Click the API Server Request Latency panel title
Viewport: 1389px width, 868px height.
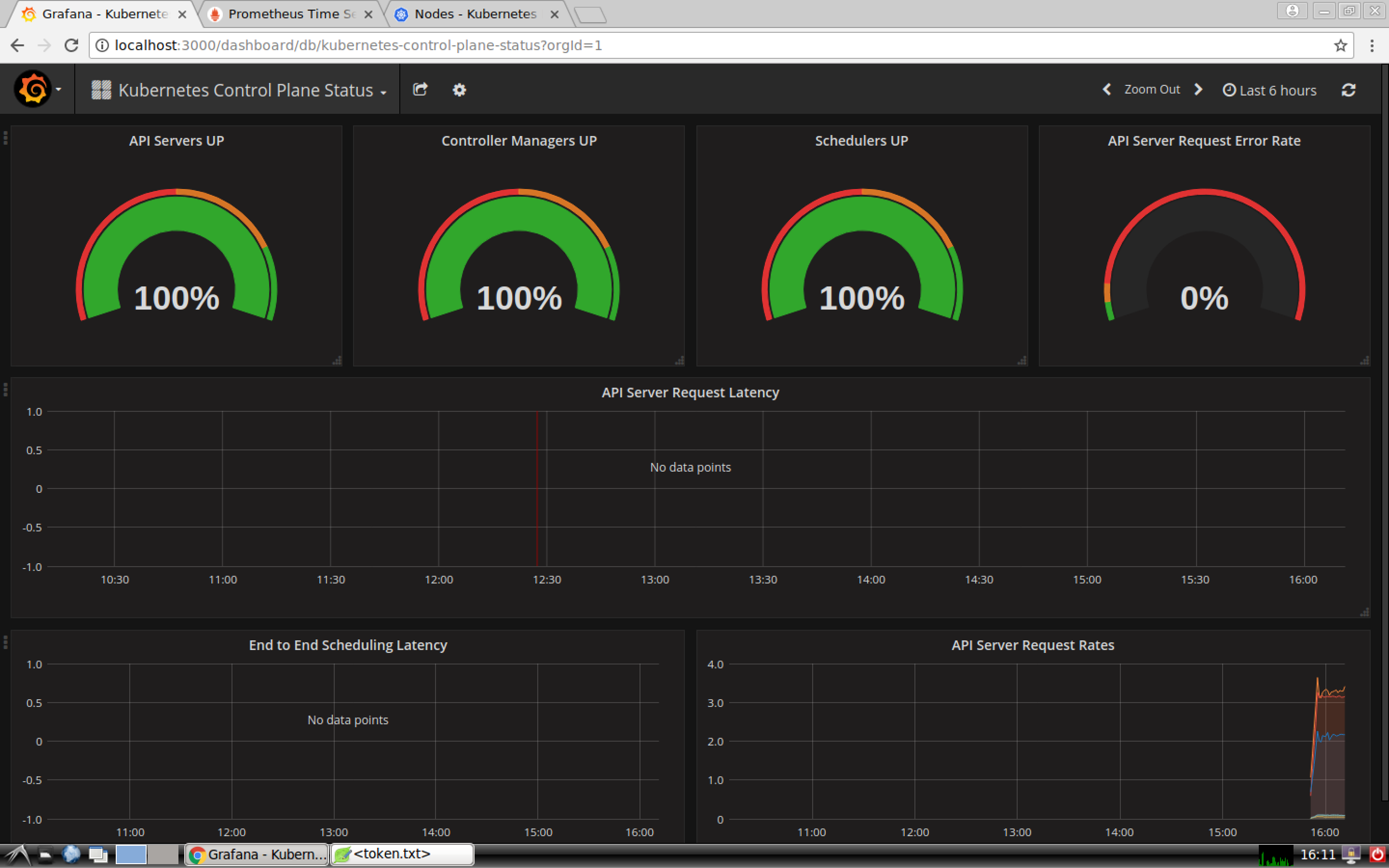(x=690, y=392)
